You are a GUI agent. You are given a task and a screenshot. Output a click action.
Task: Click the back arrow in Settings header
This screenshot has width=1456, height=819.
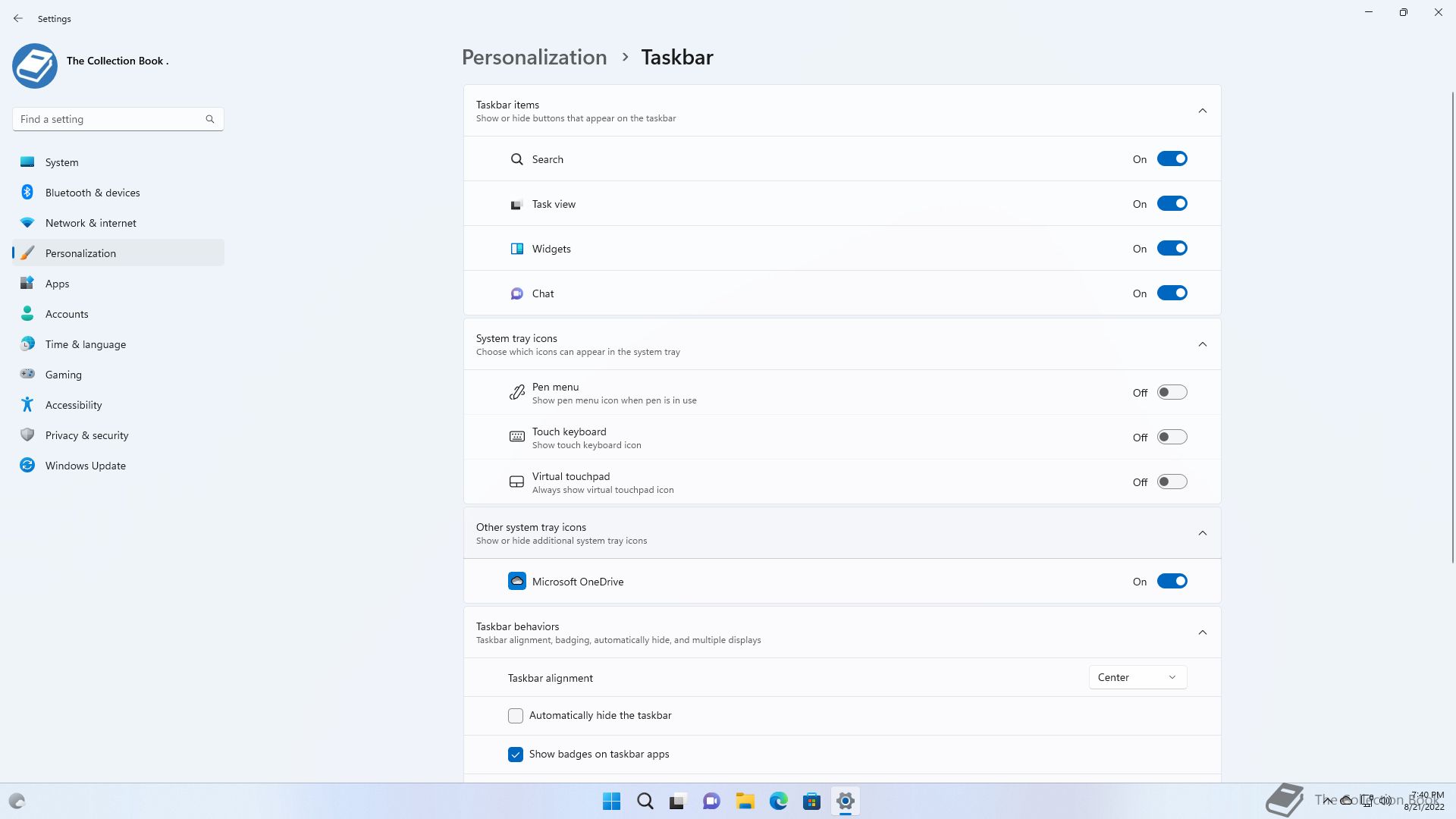(x=18, y=18)
